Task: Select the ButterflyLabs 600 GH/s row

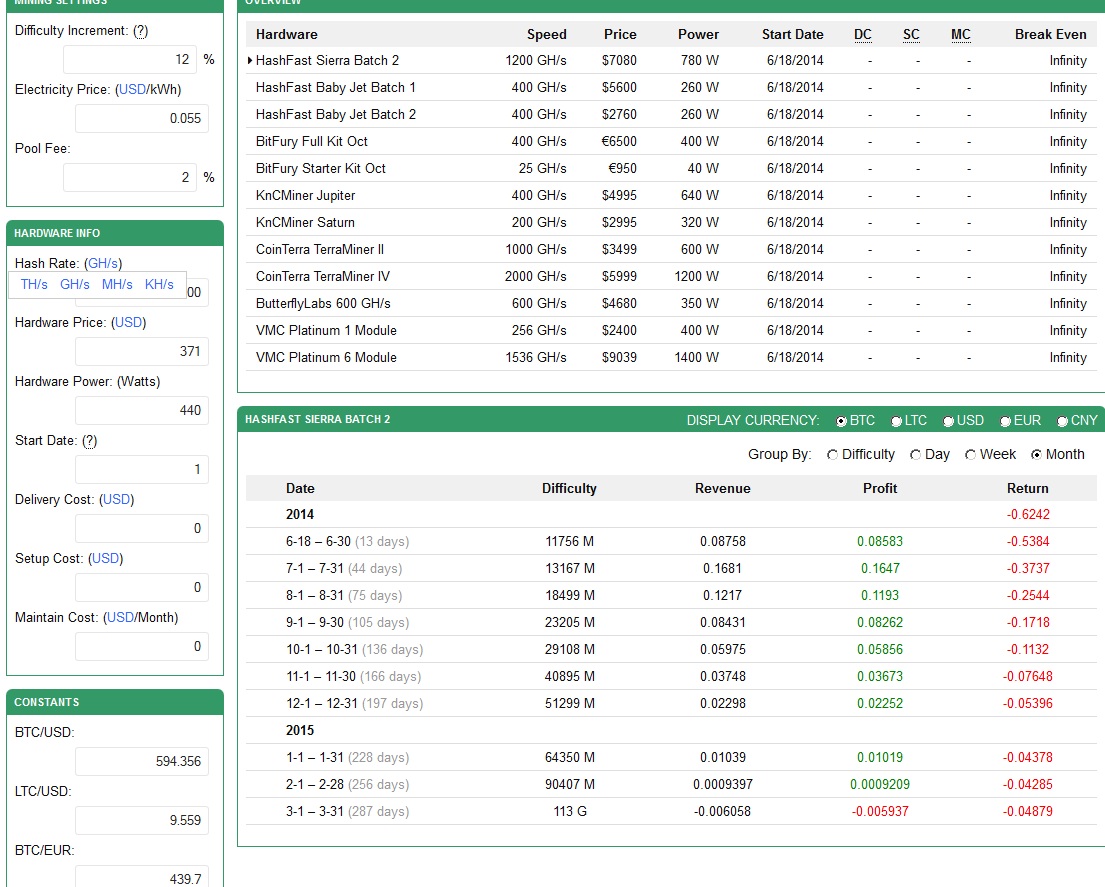Action: [x=671, y=304]
